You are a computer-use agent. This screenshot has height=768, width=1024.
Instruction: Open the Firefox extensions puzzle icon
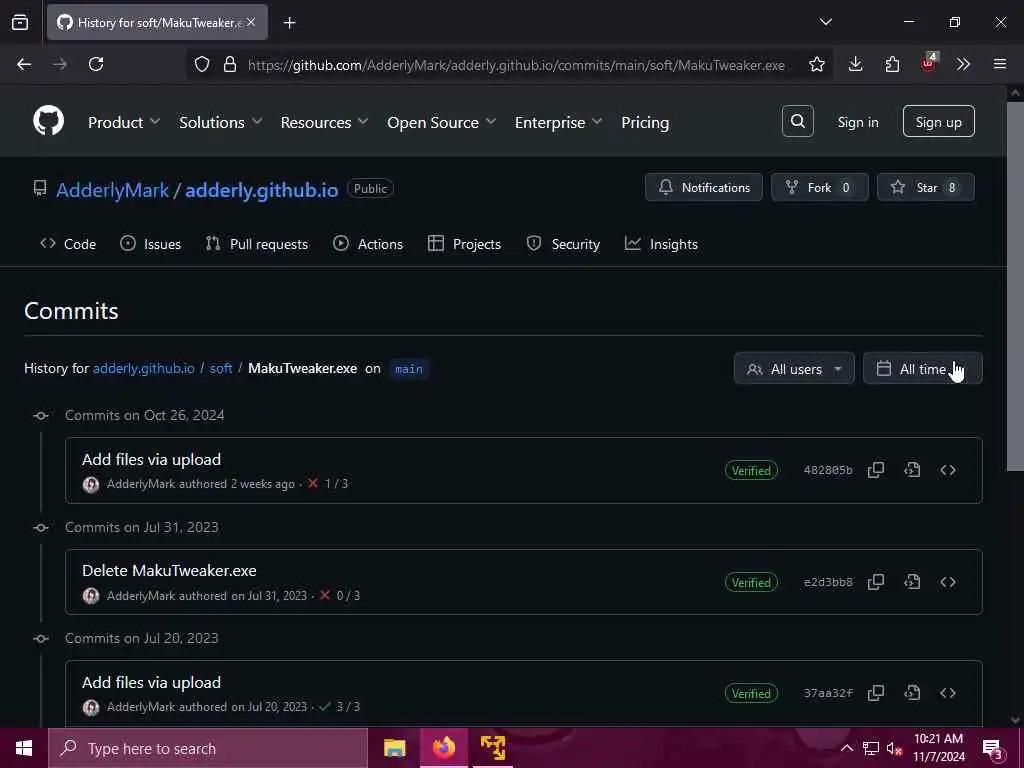click(x=892, y=64)
